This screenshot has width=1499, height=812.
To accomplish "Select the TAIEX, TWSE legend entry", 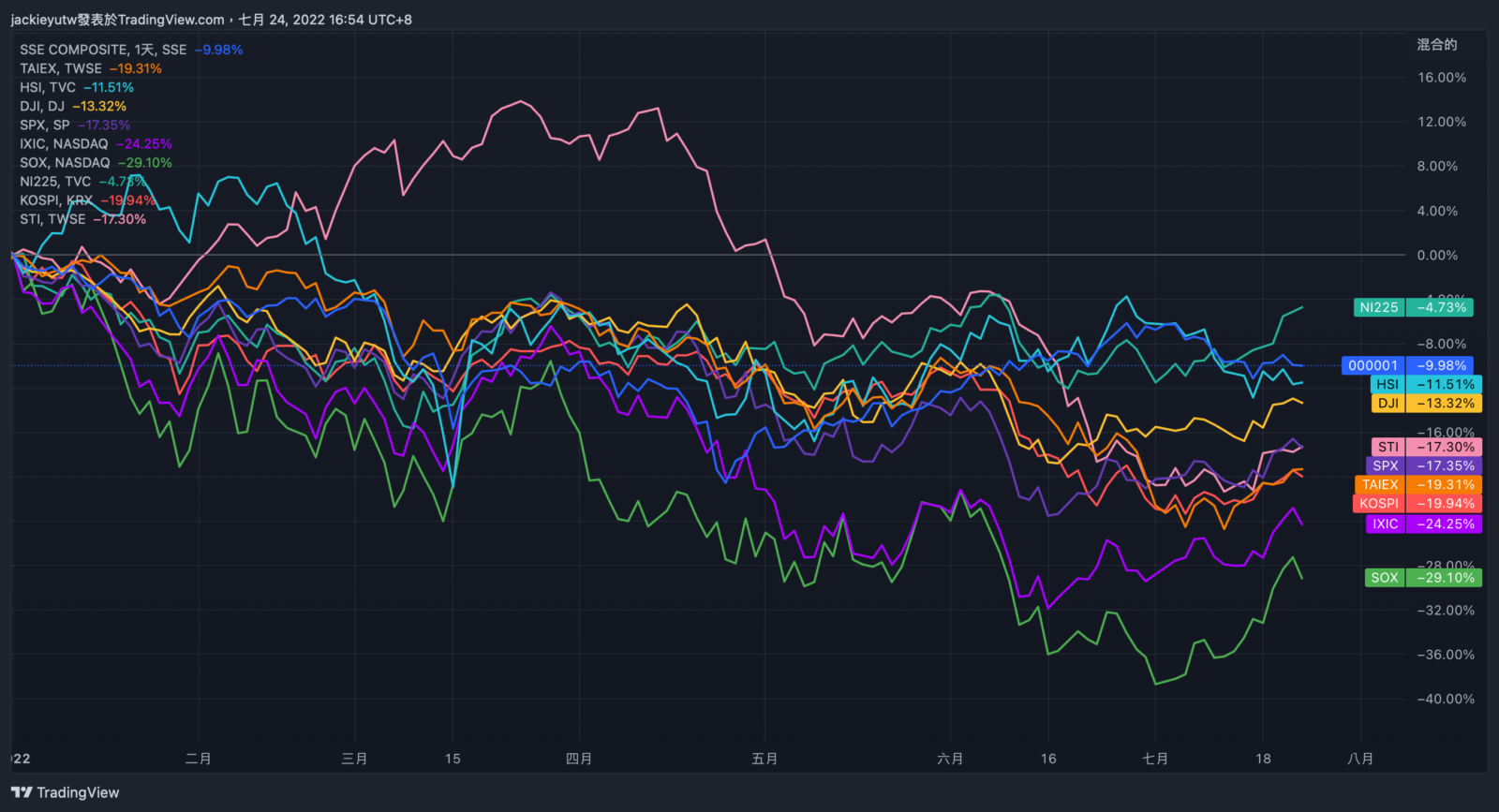I will pyautogui.click(x=61, y=68).
